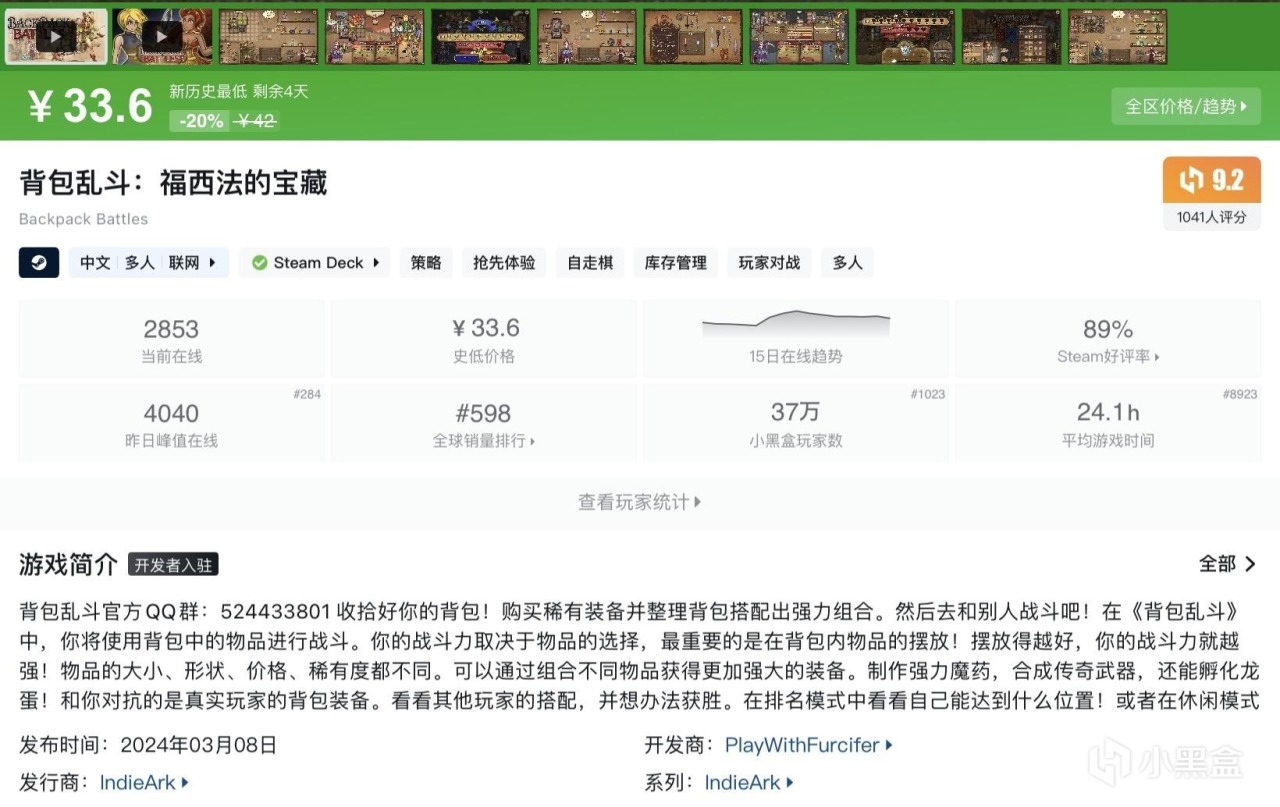Open the Steam platform icon
Screen dimensions: 1280x807
(39, 263)
